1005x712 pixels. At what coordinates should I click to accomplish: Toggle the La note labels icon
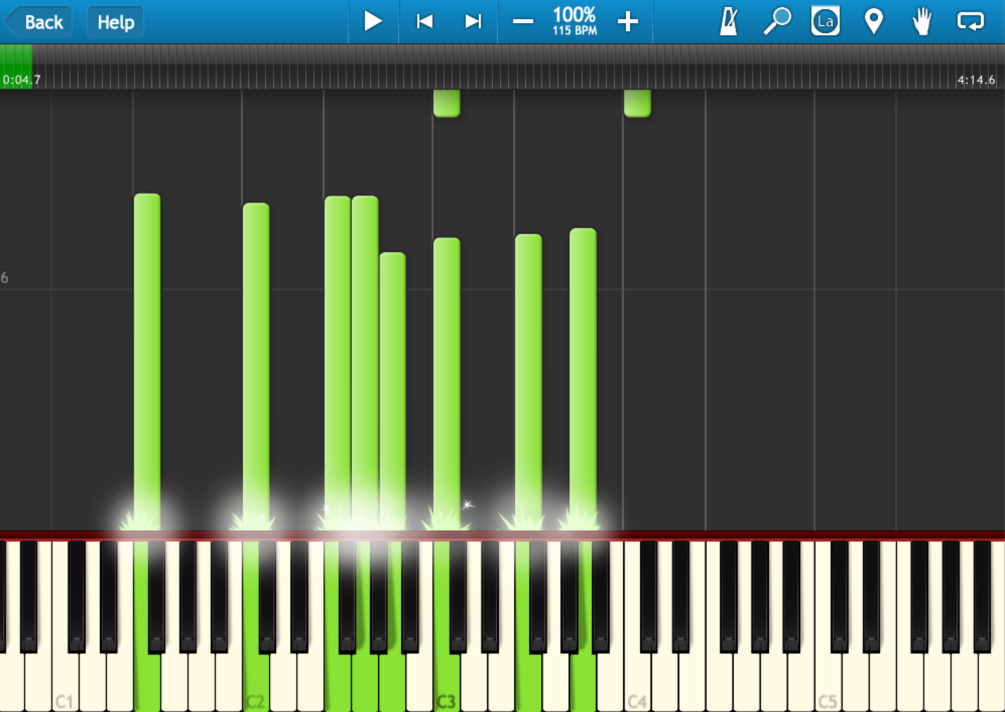point(825,21)
